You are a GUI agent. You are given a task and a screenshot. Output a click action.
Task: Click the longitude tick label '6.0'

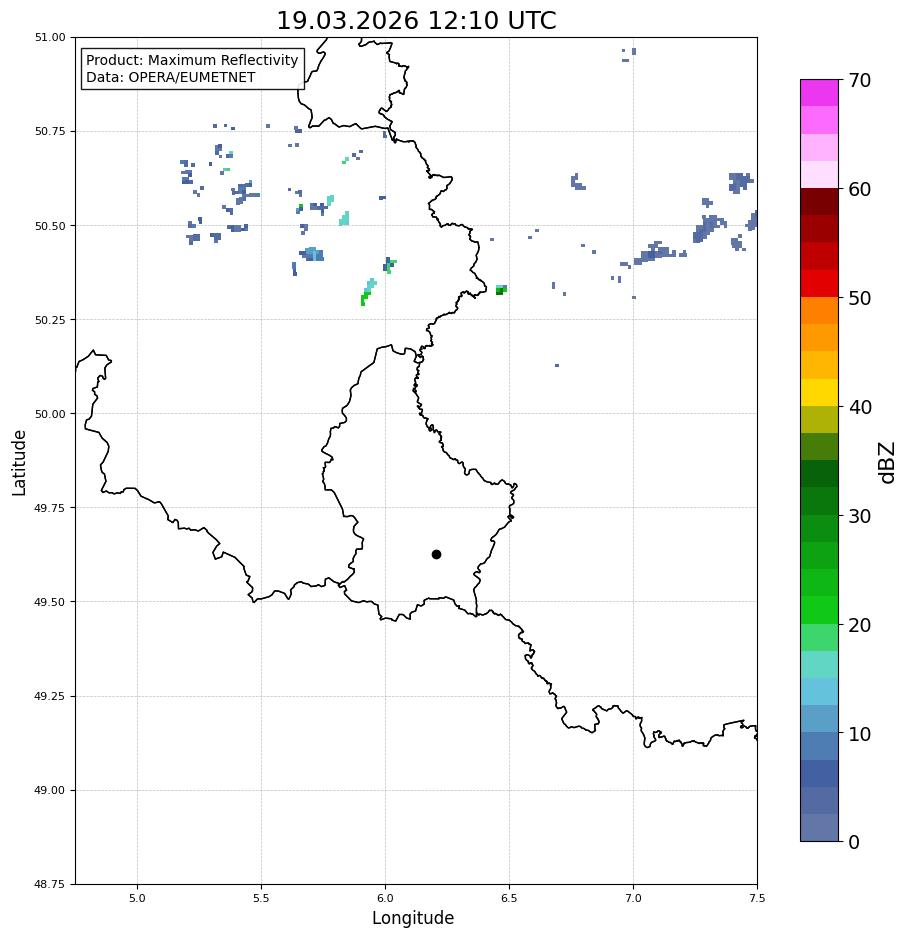(386, 898)
